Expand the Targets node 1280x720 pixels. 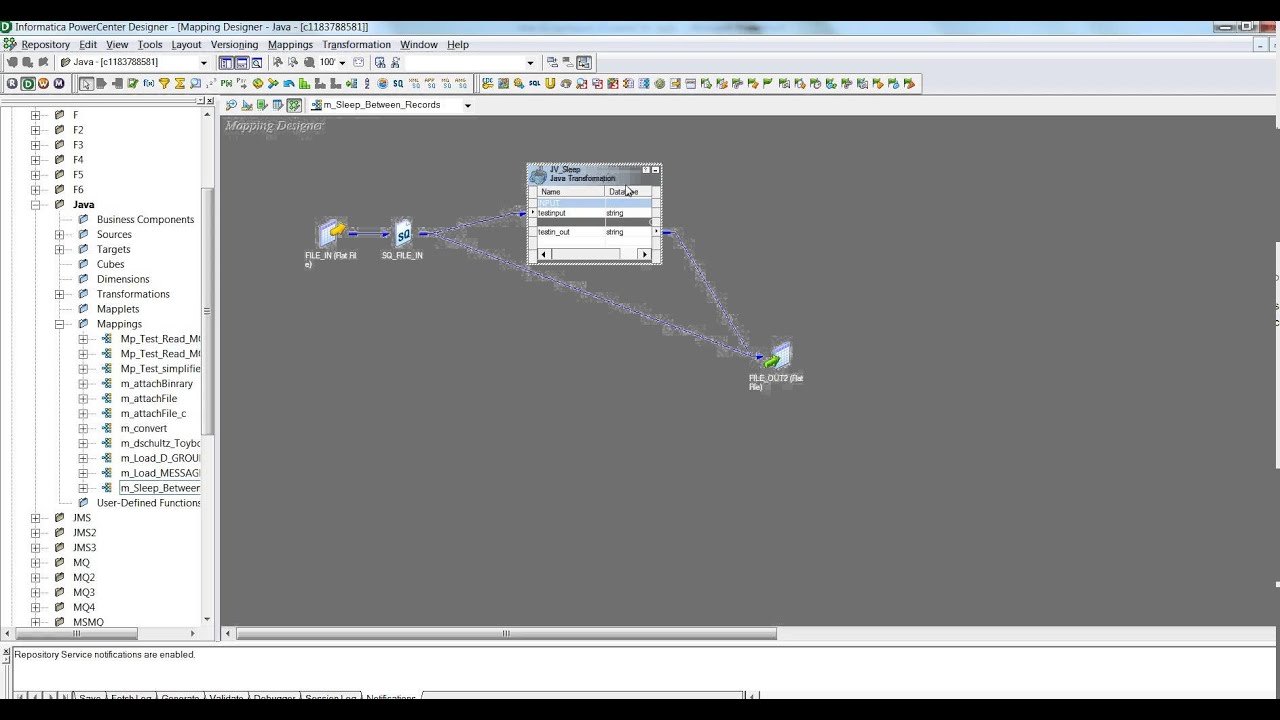[59, 249]
